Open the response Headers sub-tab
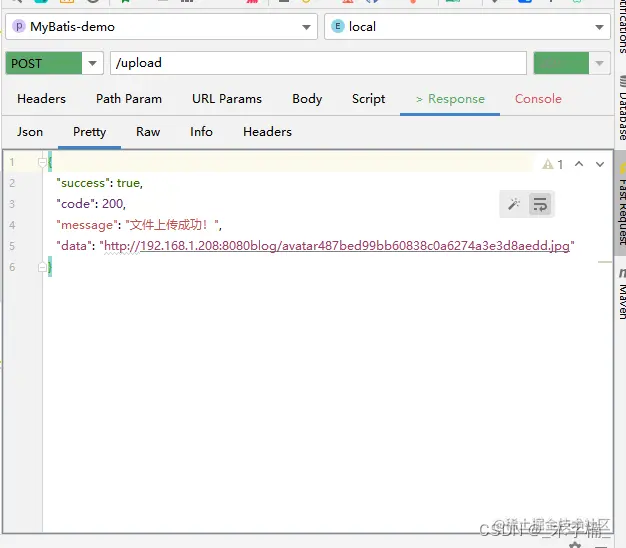The height and width of the screenshot is (548, 626). point(267,132)
